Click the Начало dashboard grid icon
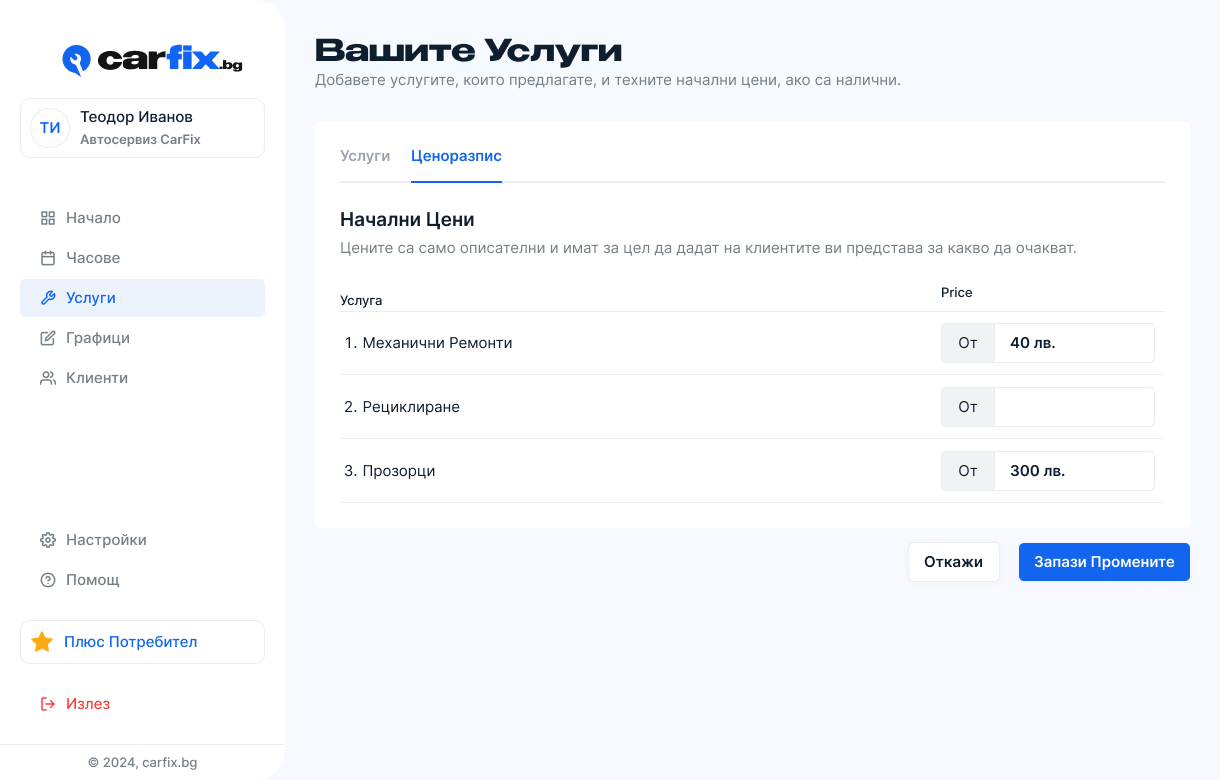This screenshot has width=1220, height=780. click(x=48, y=218)
